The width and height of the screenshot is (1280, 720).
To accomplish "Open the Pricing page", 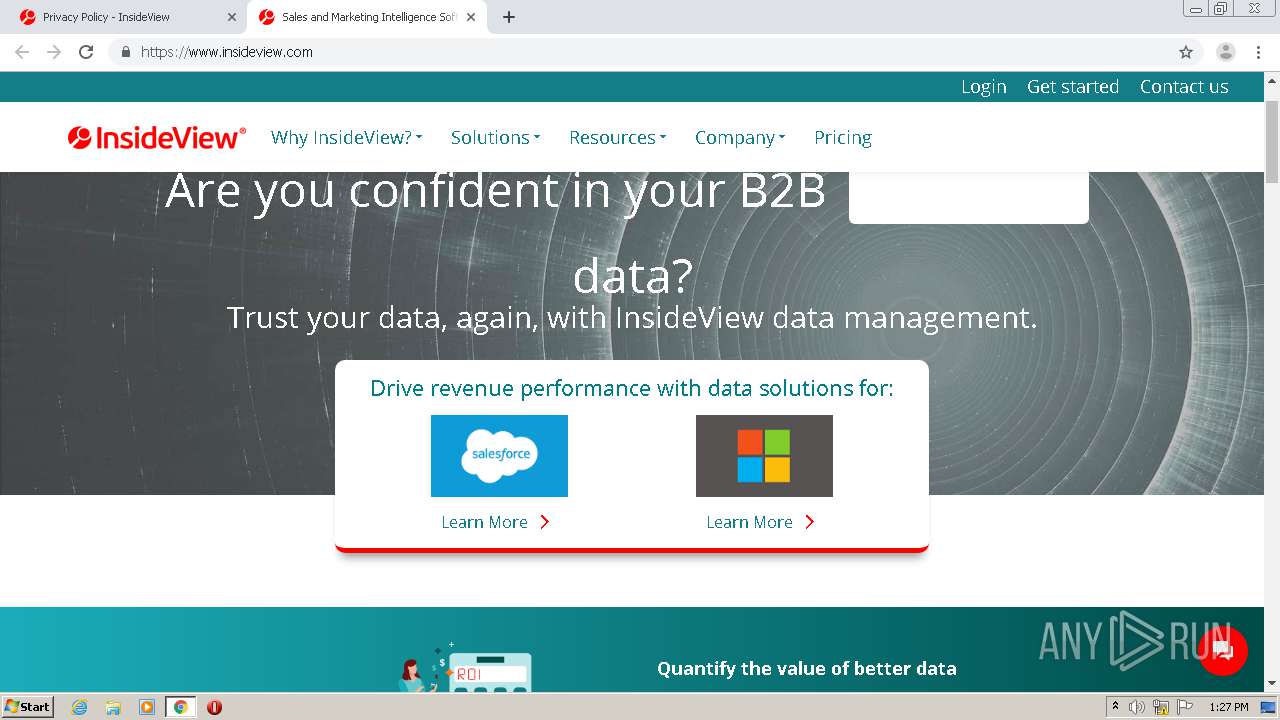I will point(843,138).
